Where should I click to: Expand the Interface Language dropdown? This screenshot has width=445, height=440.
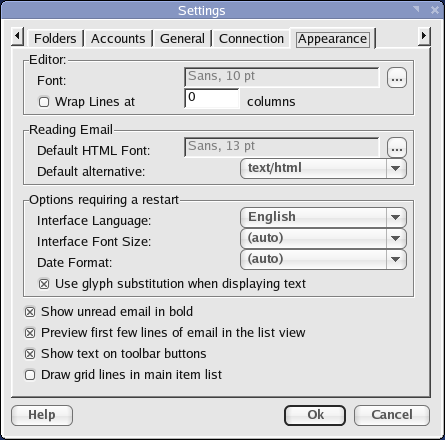coord(323,217)
